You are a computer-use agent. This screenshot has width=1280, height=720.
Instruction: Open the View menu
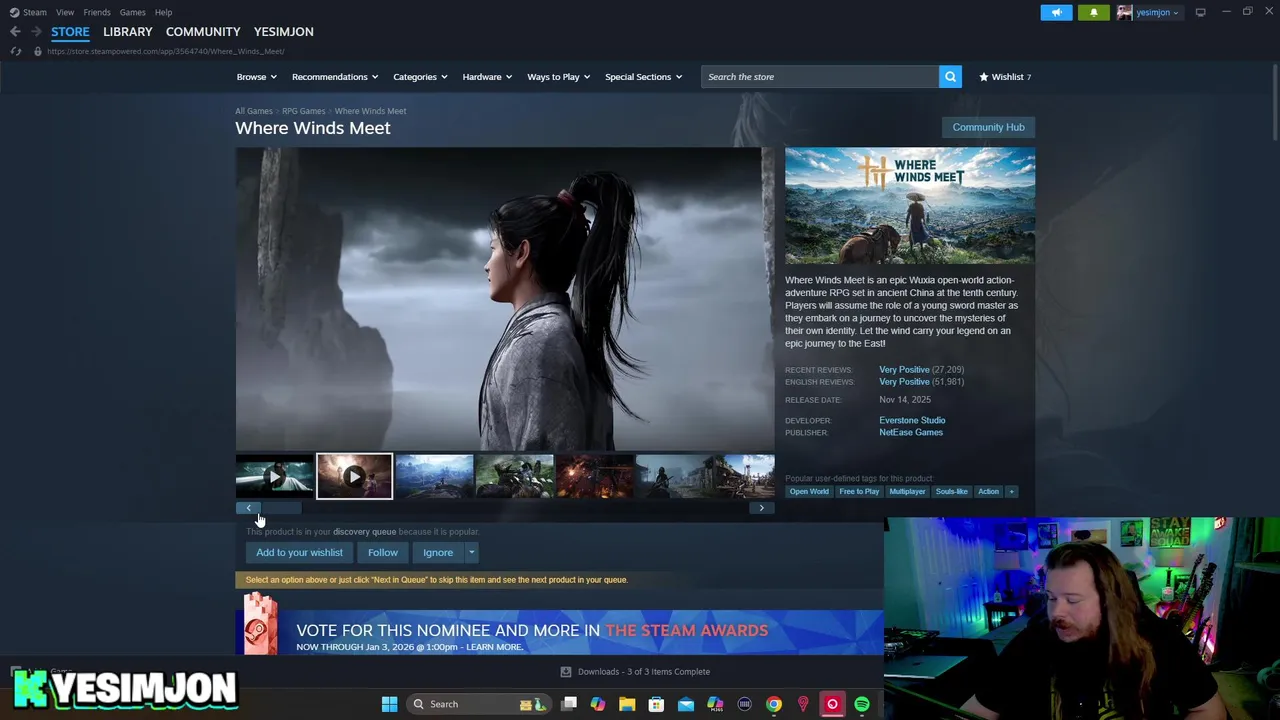(65, 12)
